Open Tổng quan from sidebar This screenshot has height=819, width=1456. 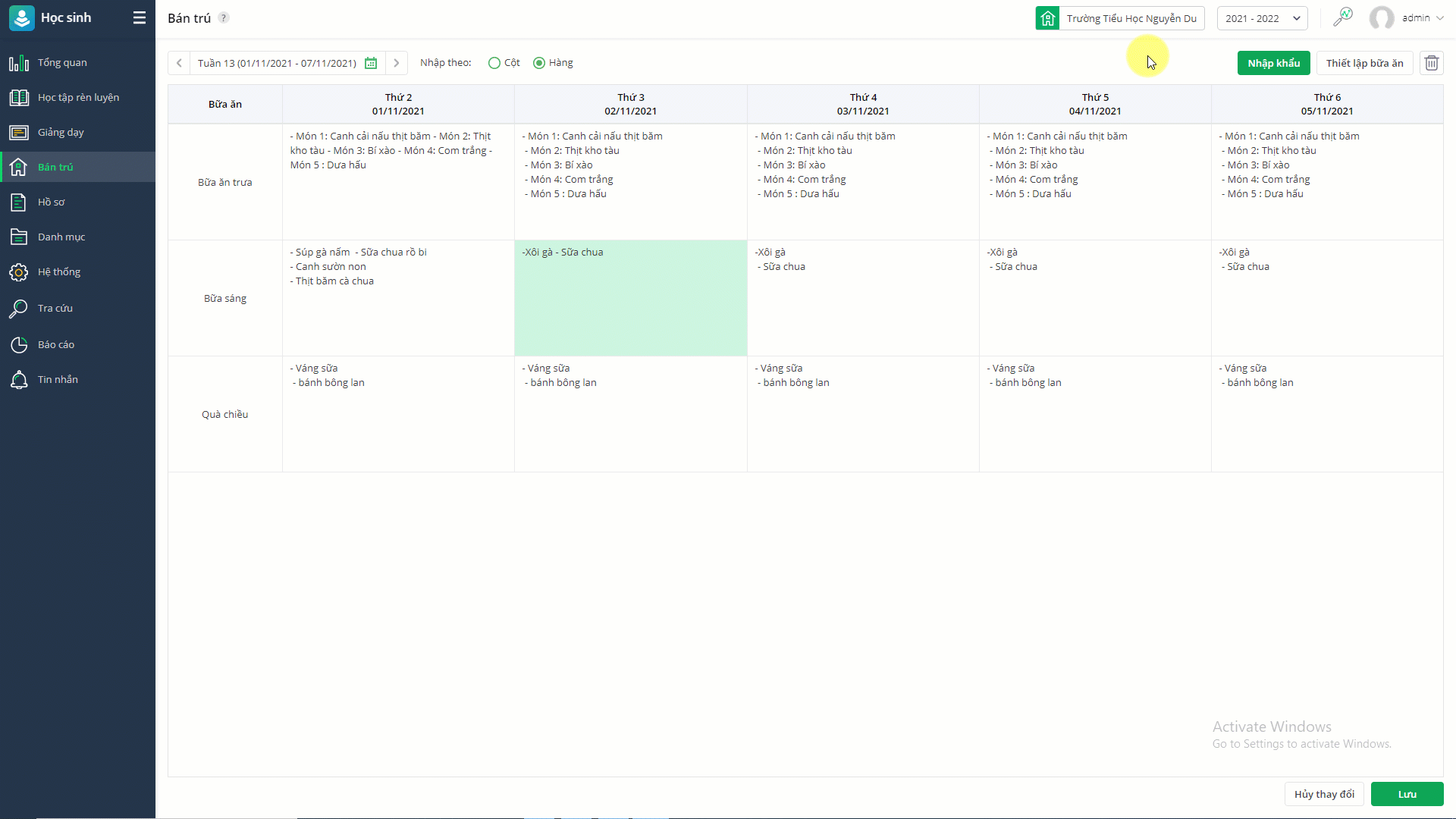coord(62,63)
